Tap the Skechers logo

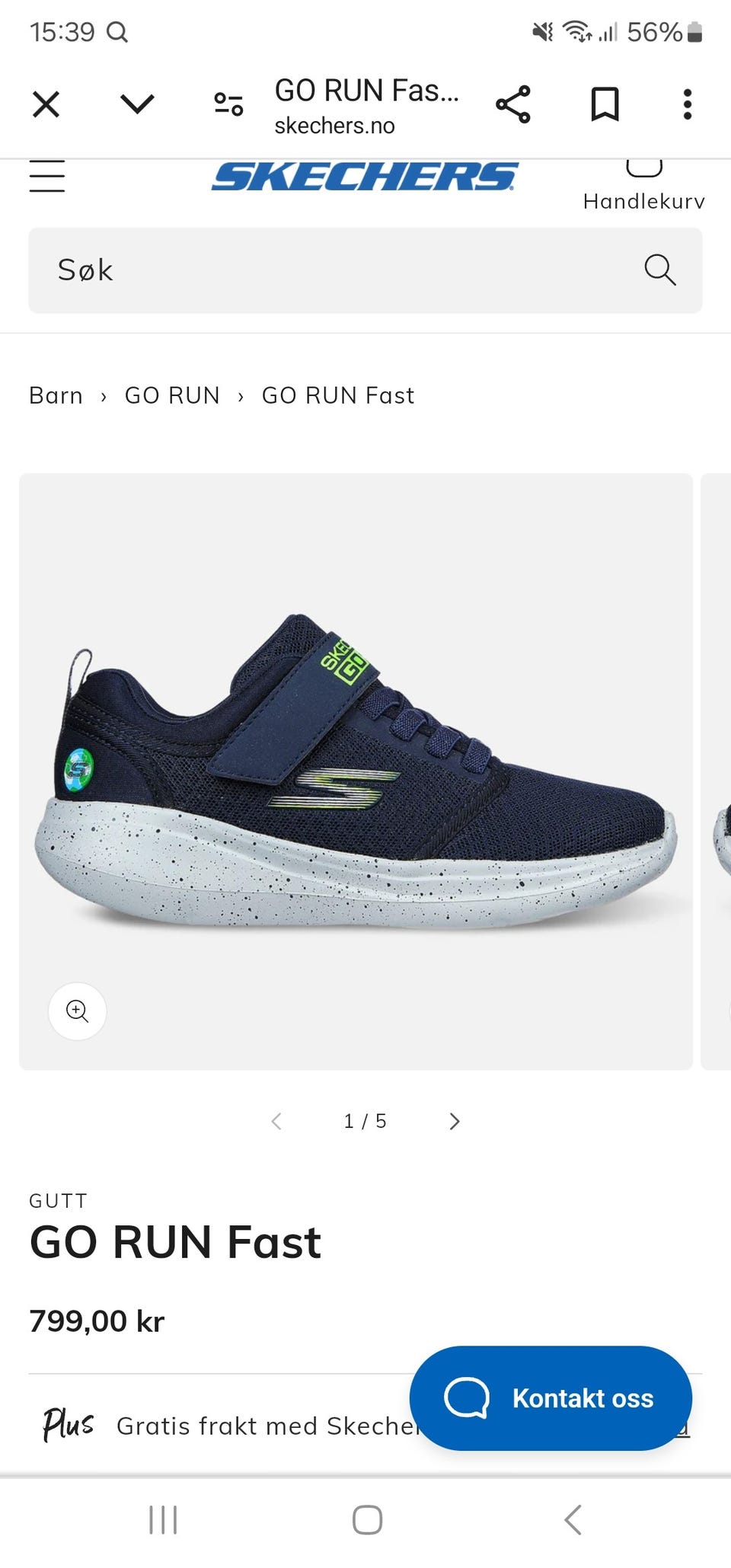click(365, 176)
